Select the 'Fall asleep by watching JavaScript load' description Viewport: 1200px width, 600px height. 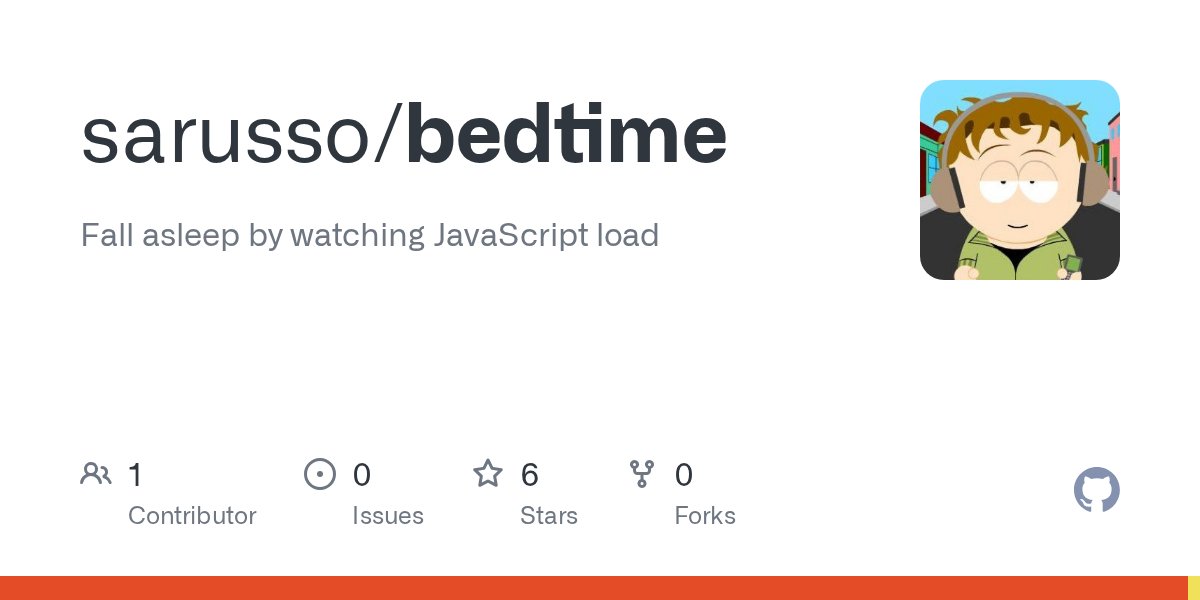click(x=369, y=236)
